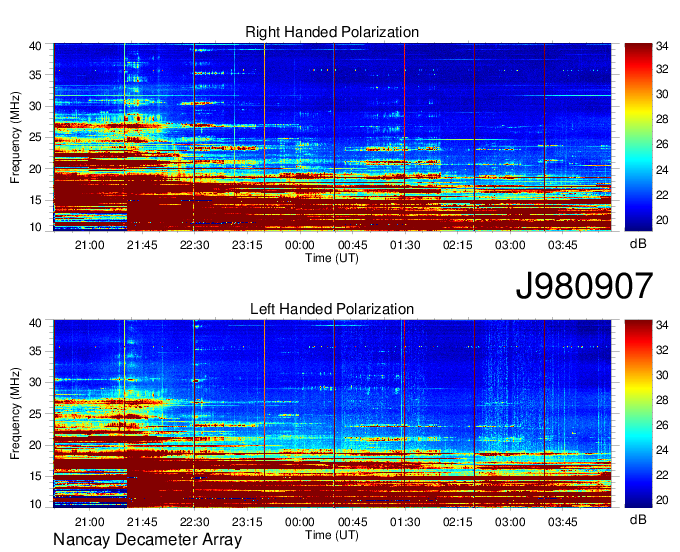
Task: Click the "28" label on Right Handed colorbar
Action: (662, 119)
